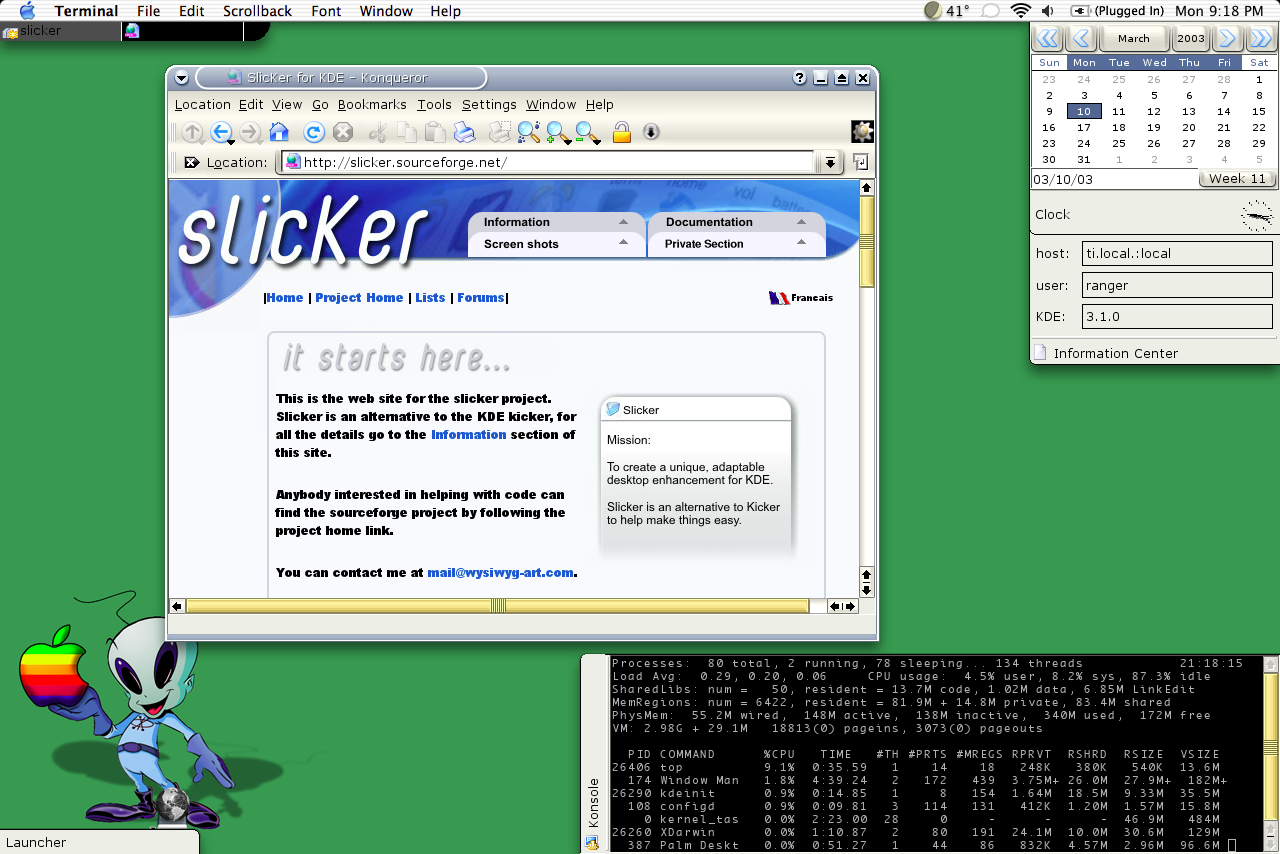Expand the Private Section arrow
The width and height of the screenshot is (1280, 854).
pyautogui.click(x=801, y=243)
